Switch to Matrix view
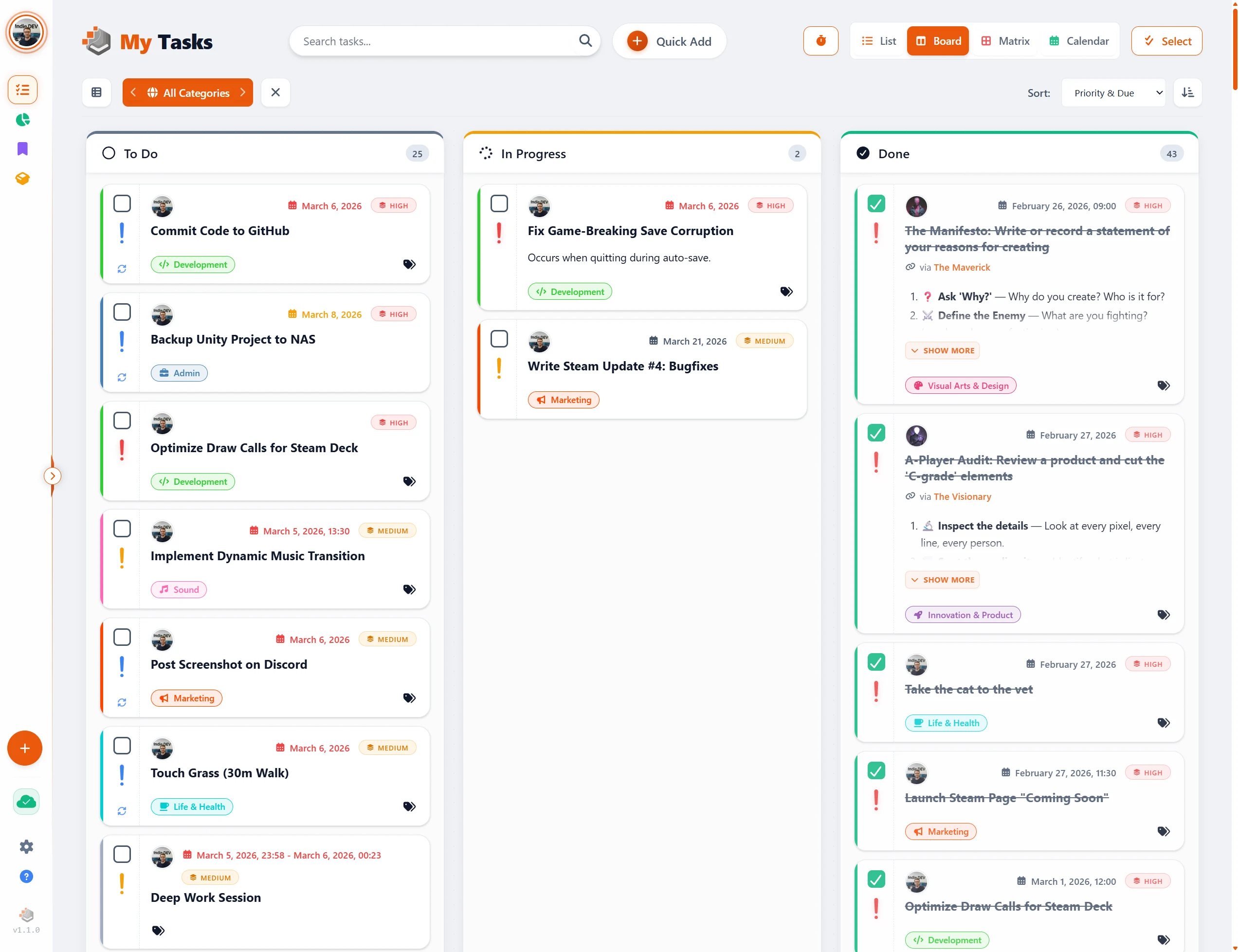The height and width of the screenshot is (952, 1239). point(1005,41)
